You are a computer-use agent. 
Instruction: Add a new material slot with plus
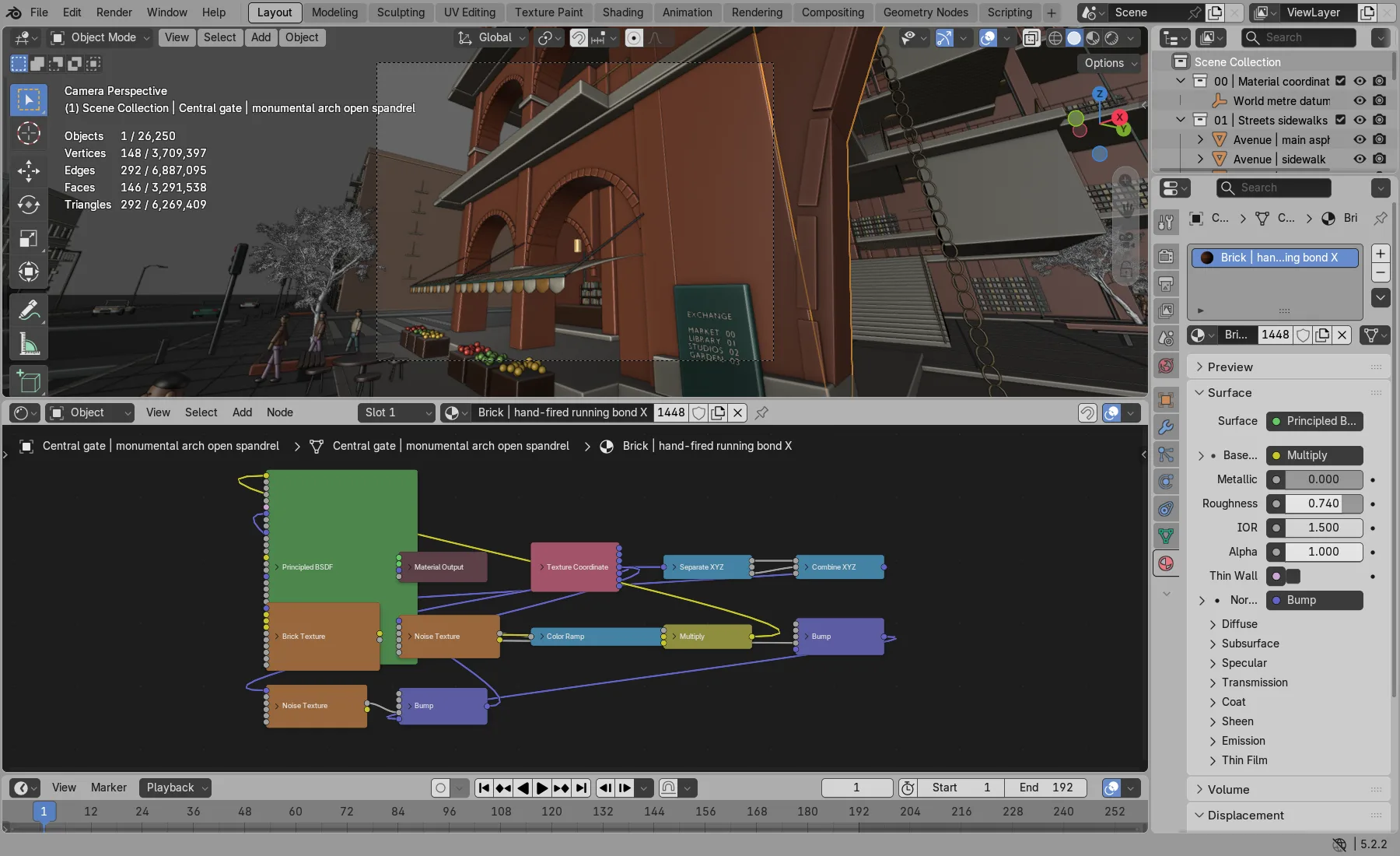(1381, 254)
